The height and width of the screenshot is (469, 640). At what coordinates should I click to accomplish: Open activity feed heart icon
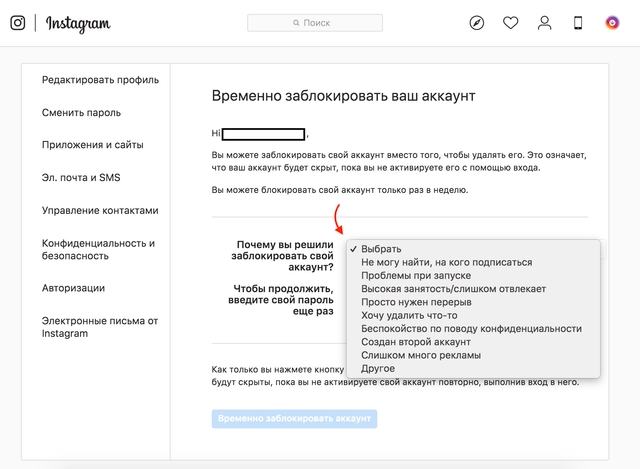click(x=511, y=23)
